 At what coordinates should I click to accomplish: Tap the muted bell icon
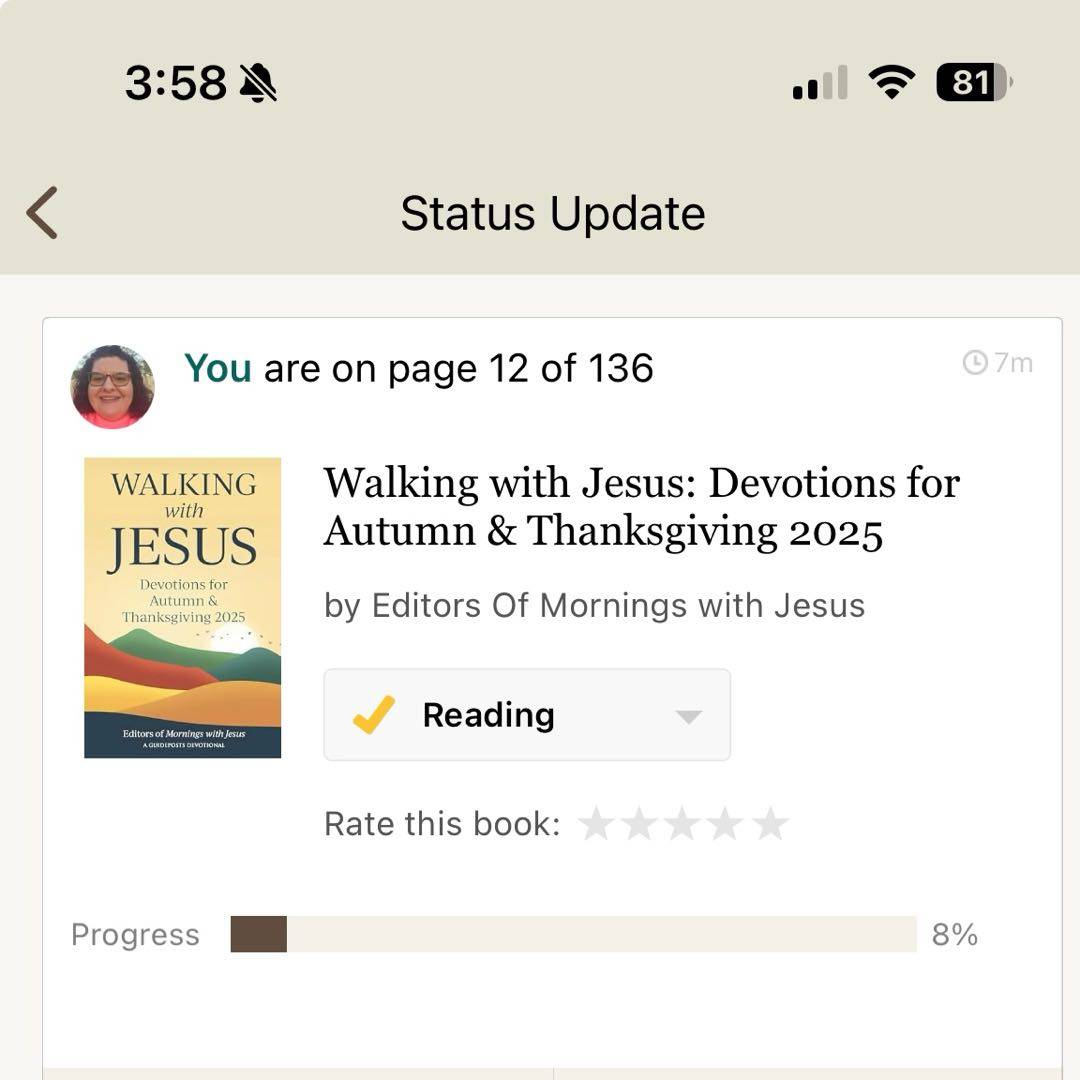click(258, 83)
